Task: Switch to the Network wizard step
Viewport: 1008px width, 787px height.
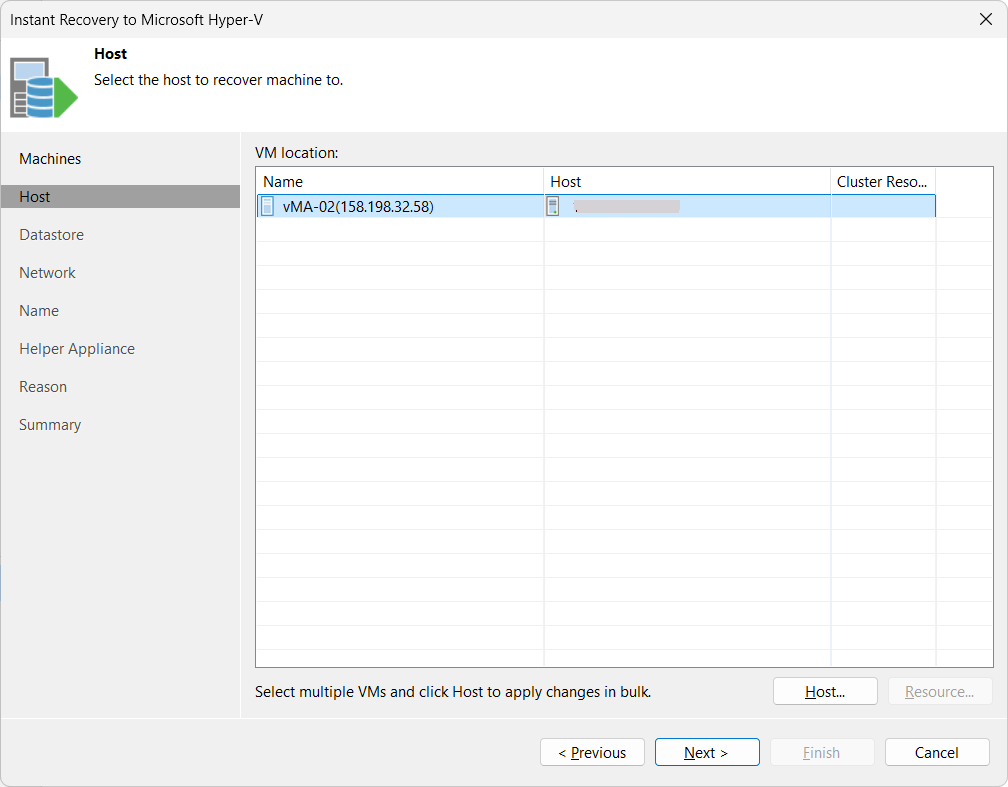Action: pyautogui.click(x=47, y=273)
